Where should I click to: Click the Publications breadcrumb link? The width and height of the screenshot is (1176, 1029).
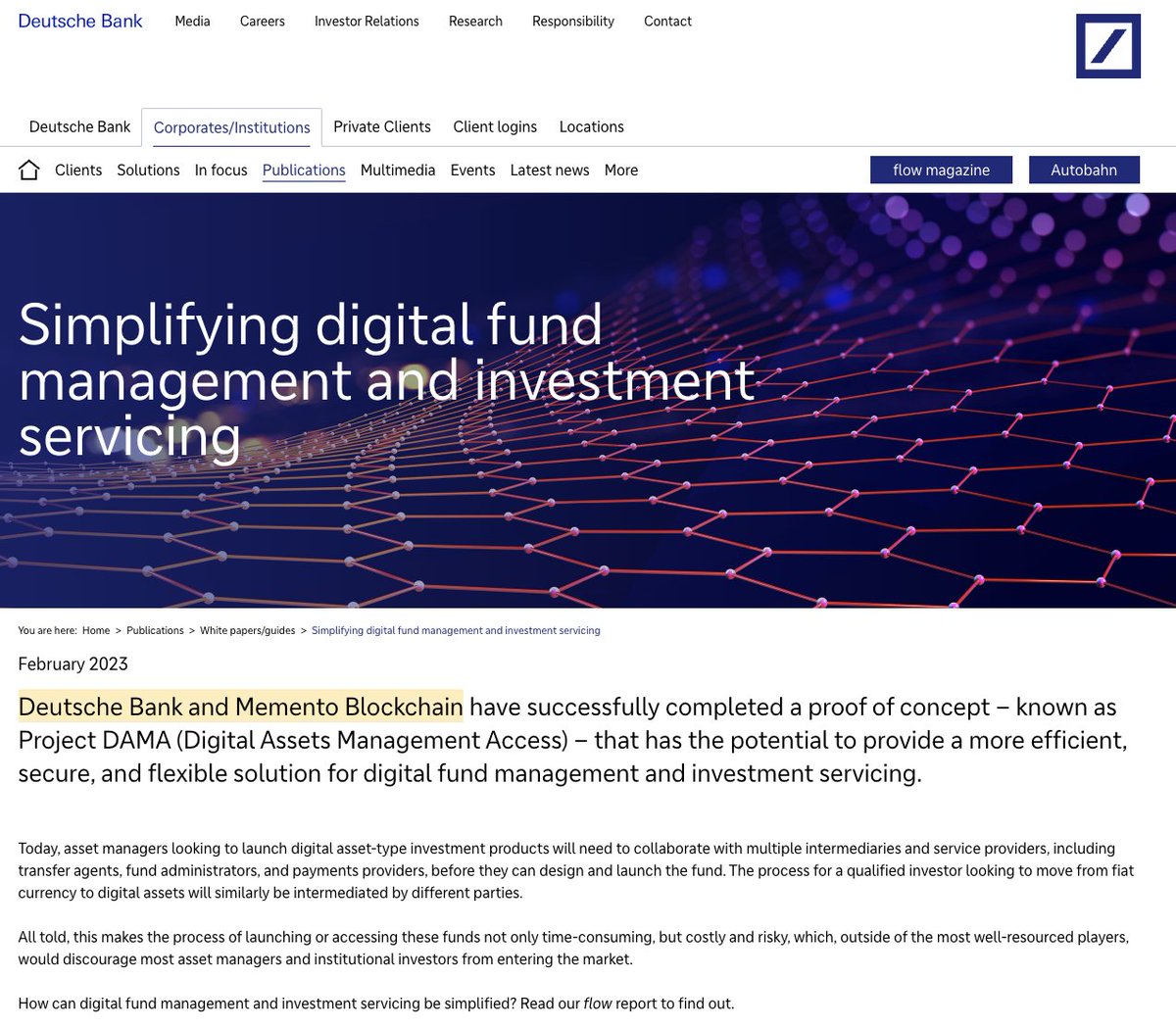coord(155,630)
